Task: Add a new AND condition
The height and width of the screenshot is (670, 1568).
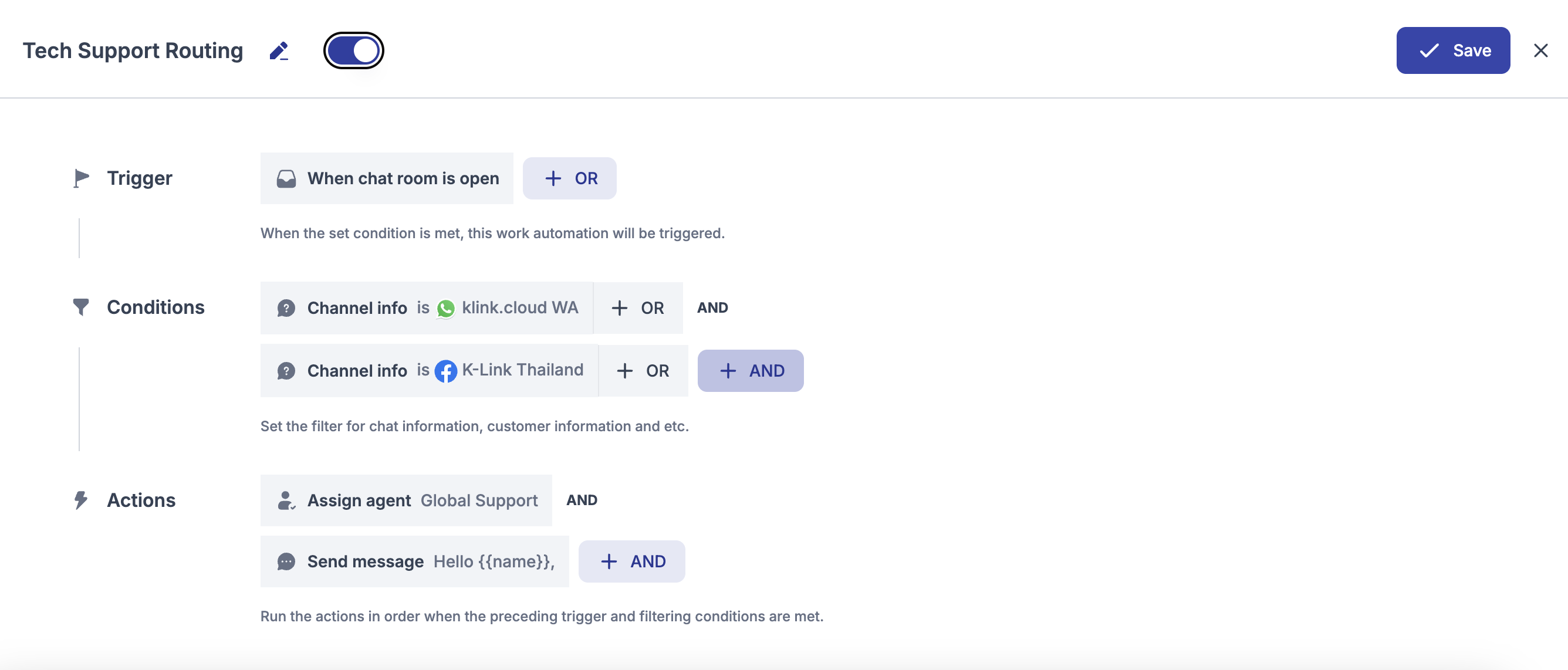Action: click(x=750, y=371)
